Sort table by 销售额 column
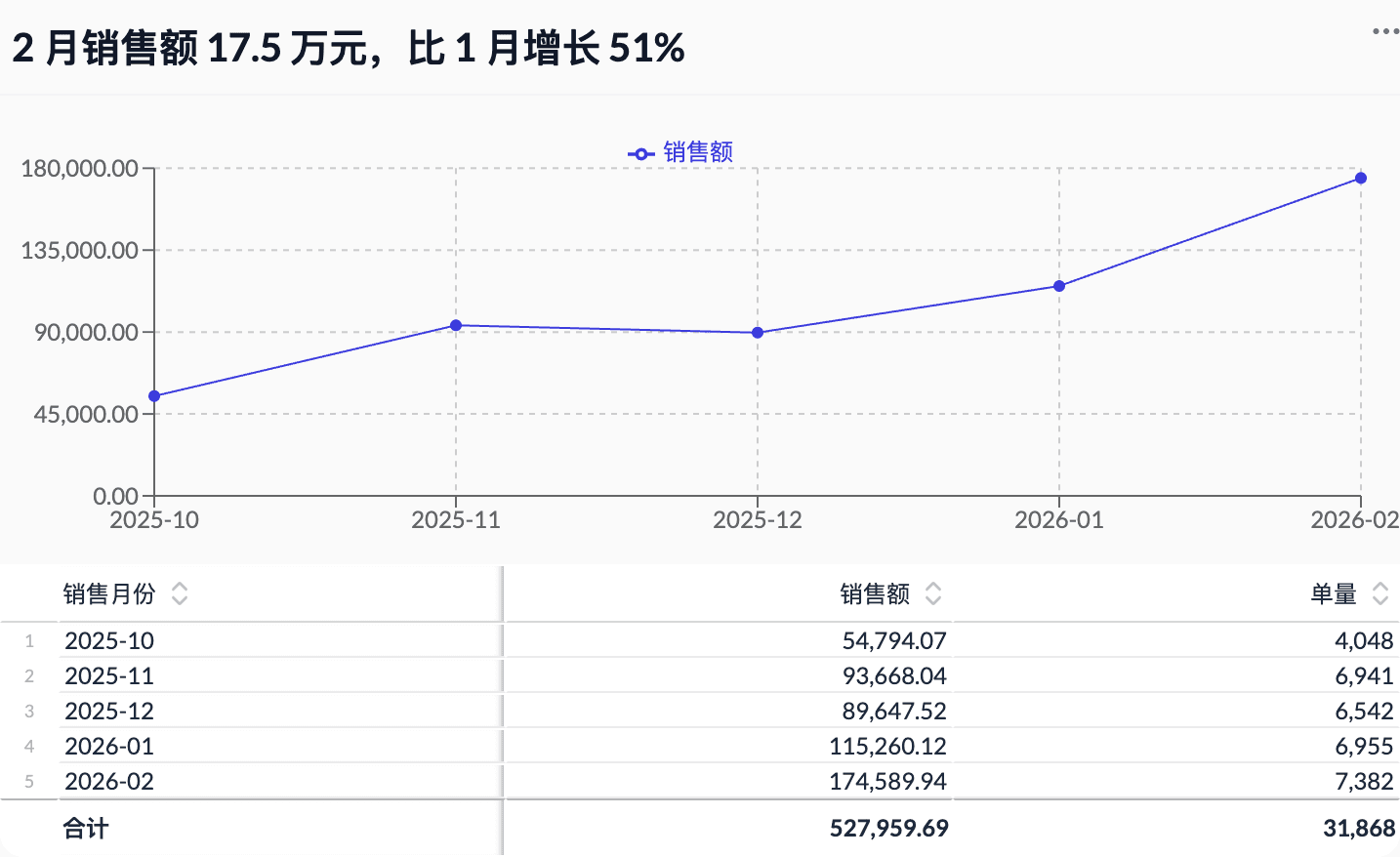The width and height of the screenshot is (1400, 857). coord(933,593)
